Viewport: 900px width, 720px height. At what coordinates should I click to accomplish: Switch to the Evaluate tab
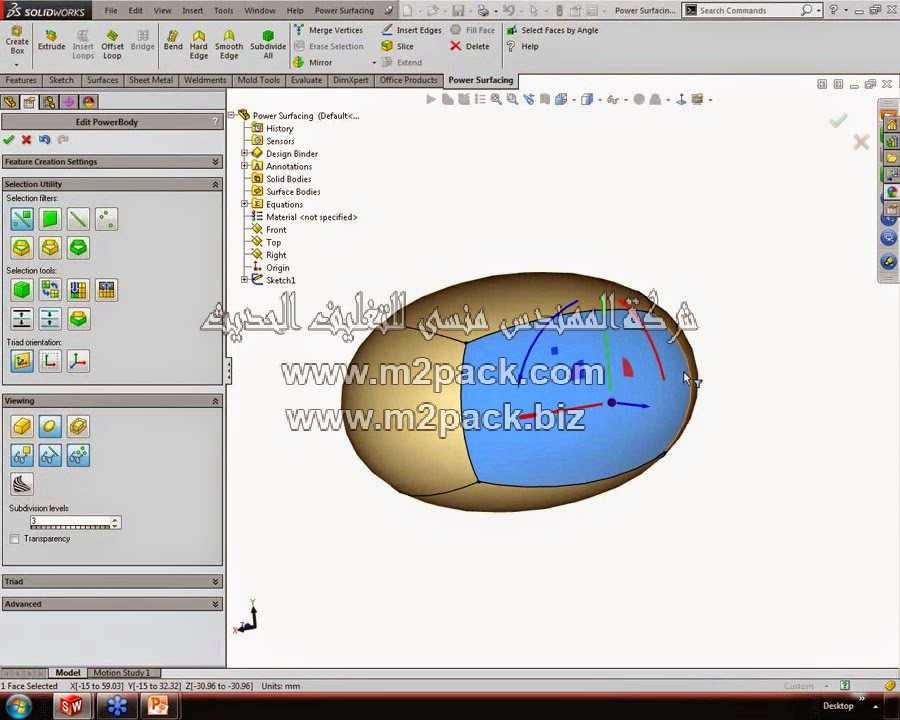pos(306,80)
